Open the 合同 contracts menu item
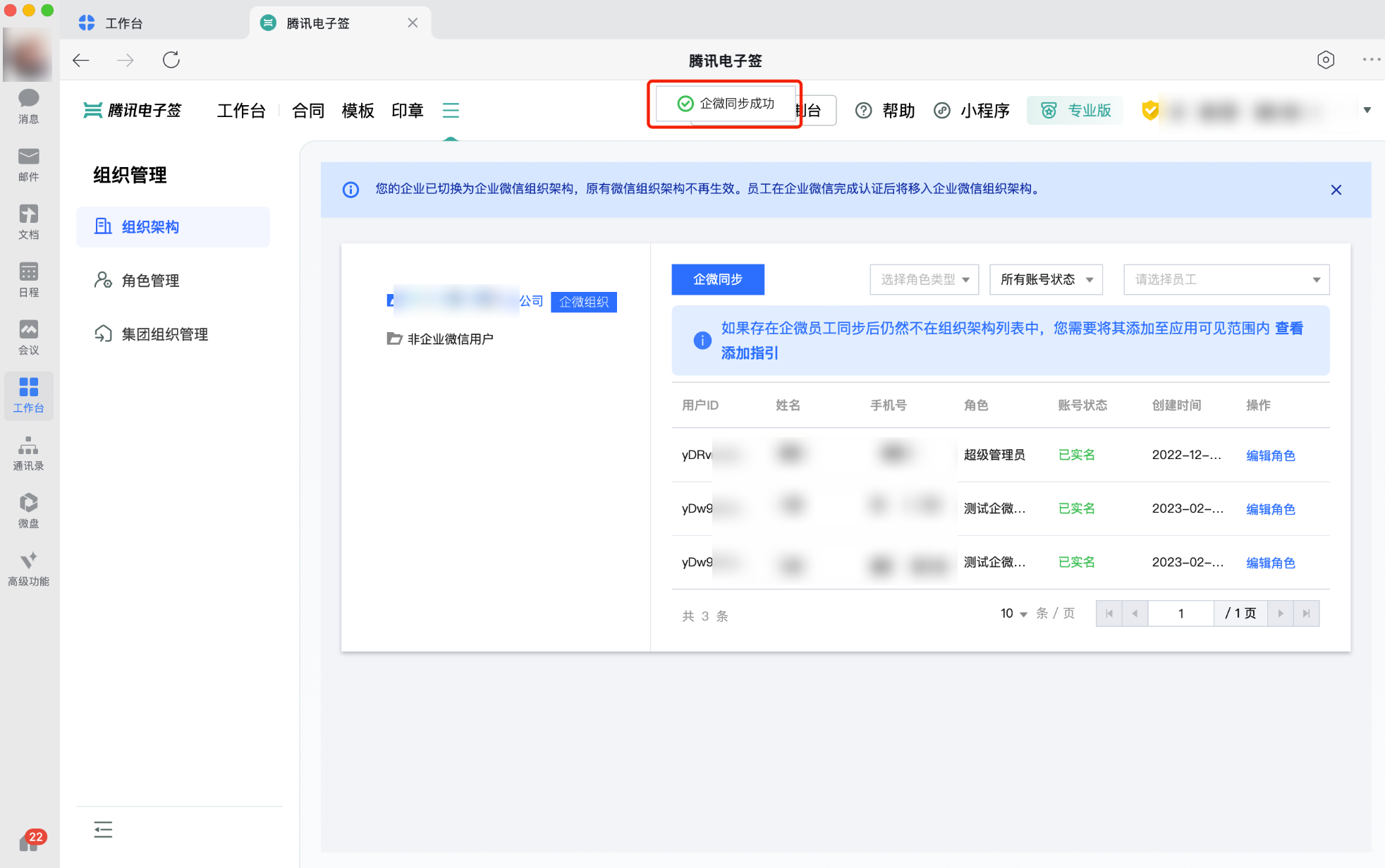This screenshot has height=868, width=1385. pyautogui.click(x=308, y=111)
